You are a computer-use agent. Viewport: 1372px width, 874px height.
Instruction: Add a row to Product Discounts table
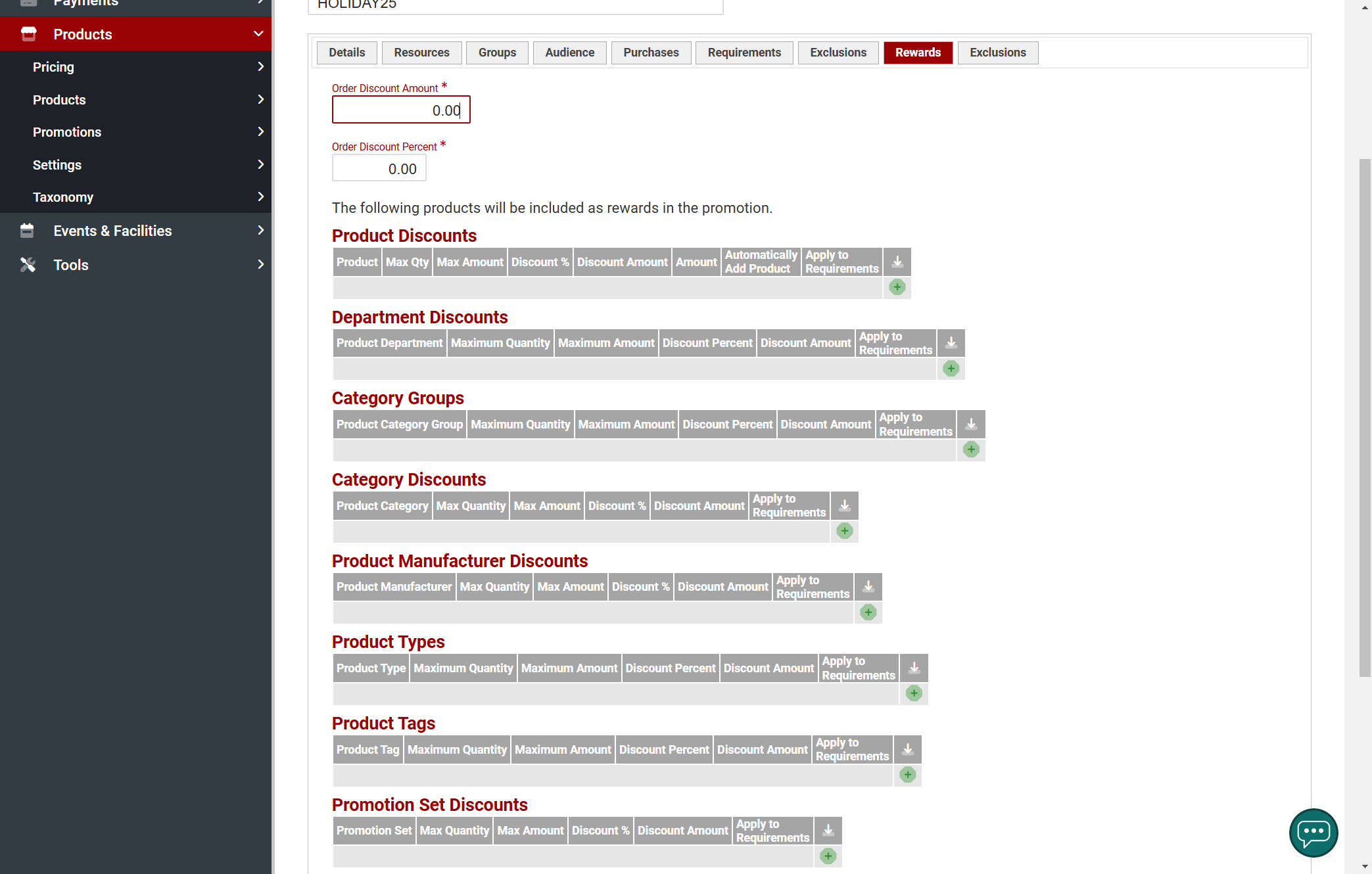[897, 287]
